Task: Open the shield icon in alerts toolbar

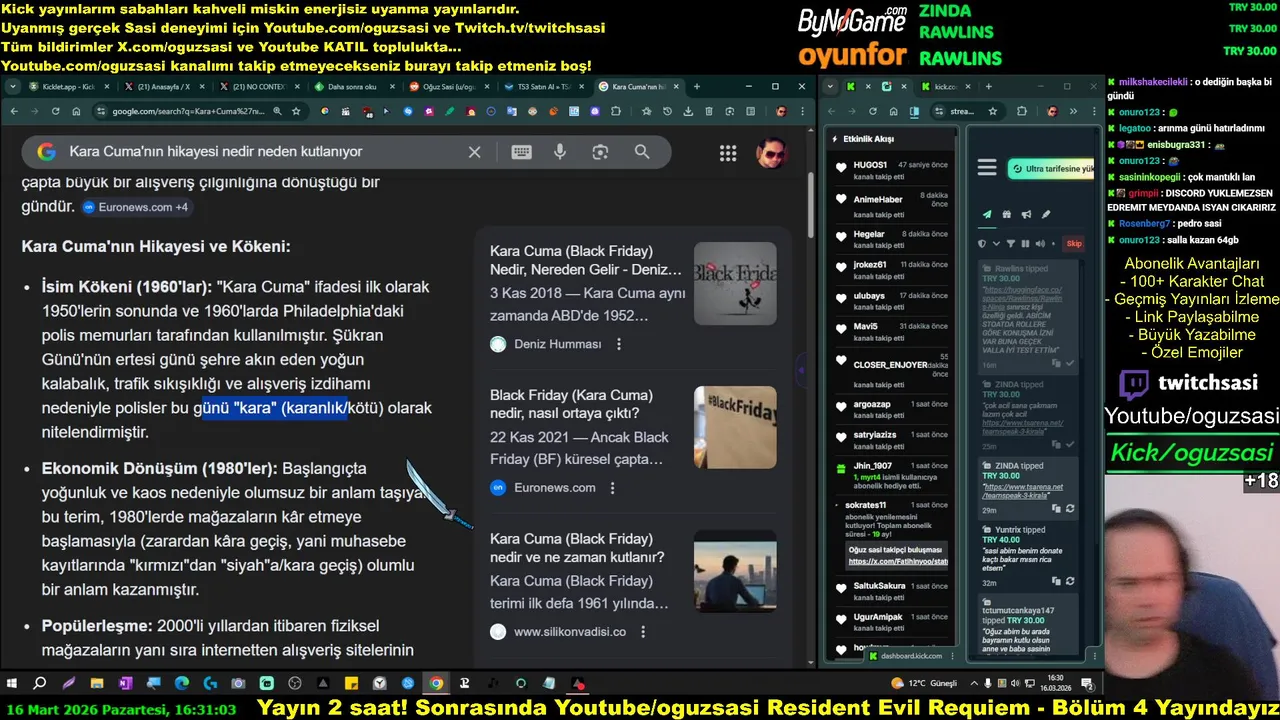Action: (x=982, y=243)
